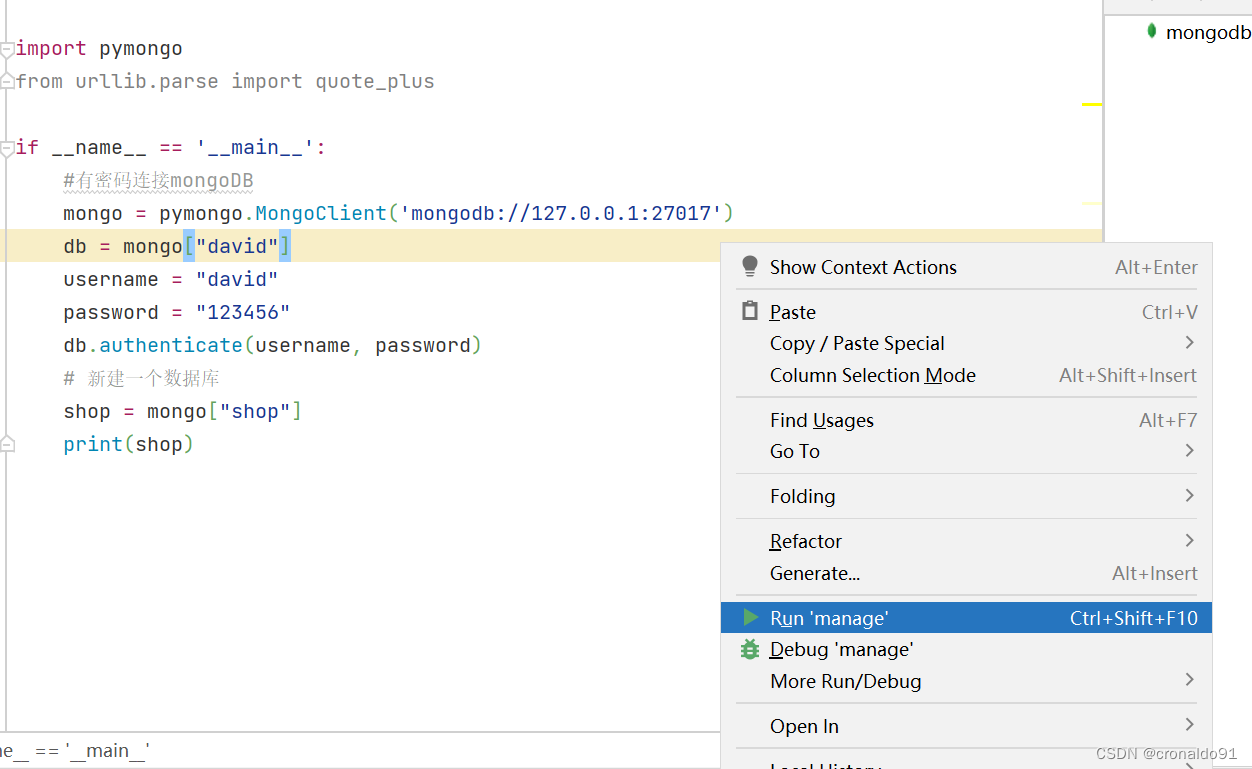This screenshot has width=1252, height=769.
Task: Open the Refactor menu entry
Action: 966,541
